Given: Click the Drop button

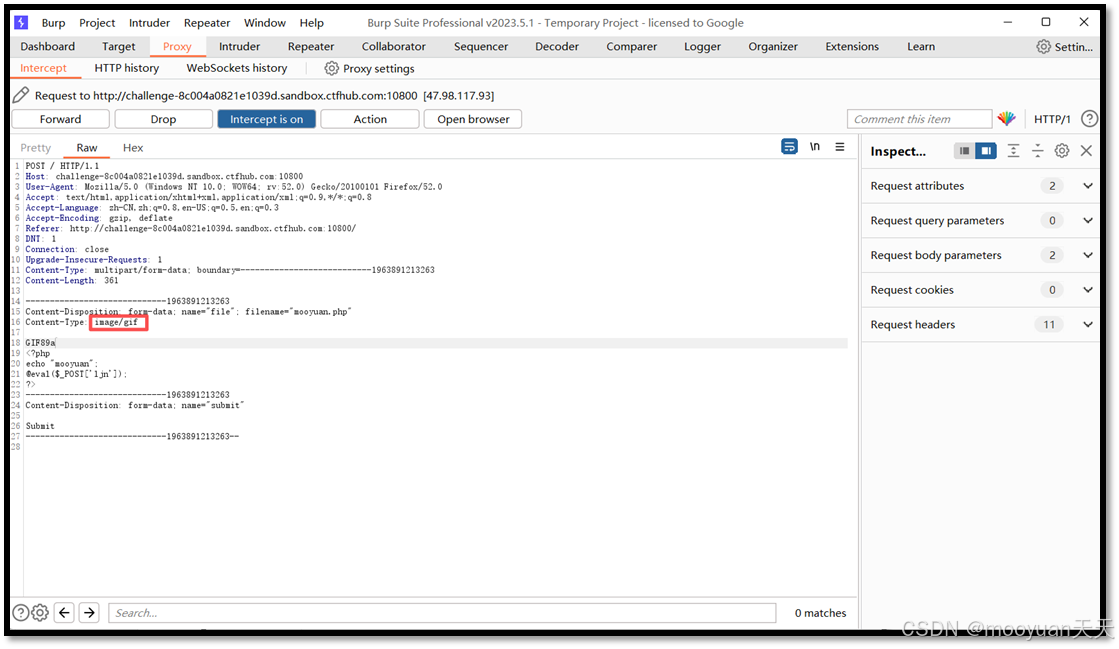Looking at the screenshot, I should 163,119.
